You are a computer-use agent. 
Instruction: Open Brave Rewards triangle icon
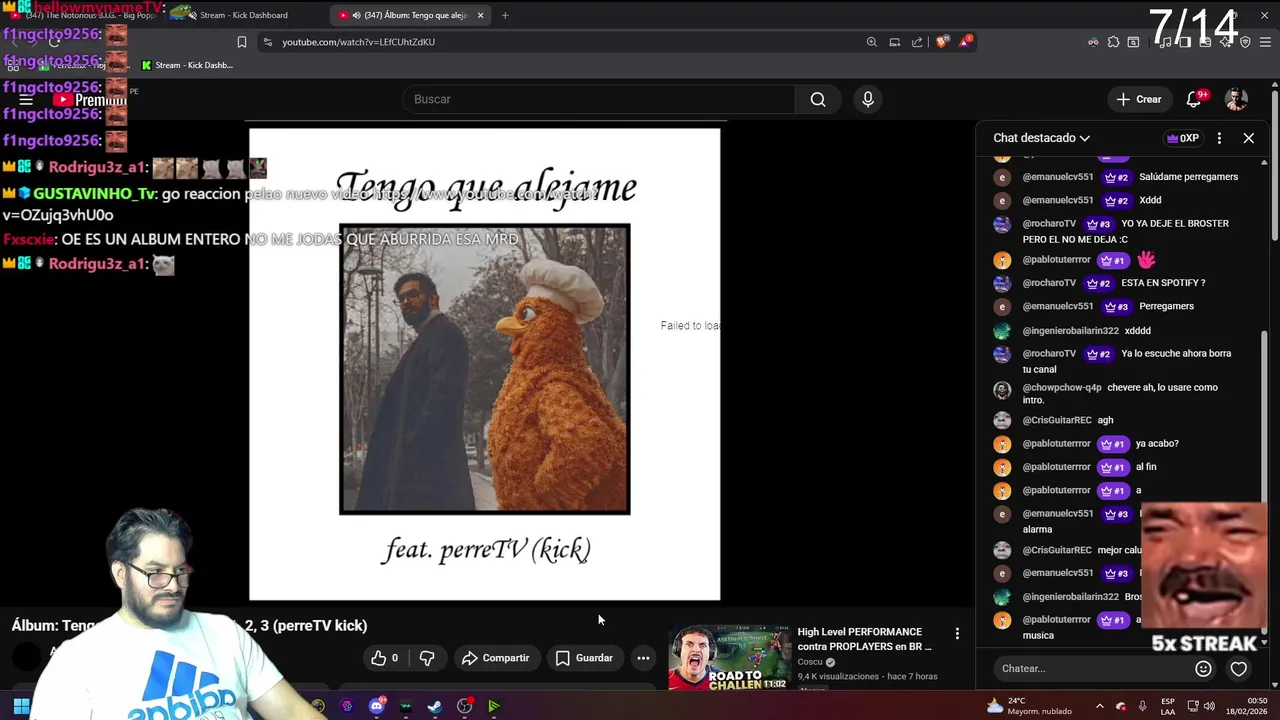(965, 42)
